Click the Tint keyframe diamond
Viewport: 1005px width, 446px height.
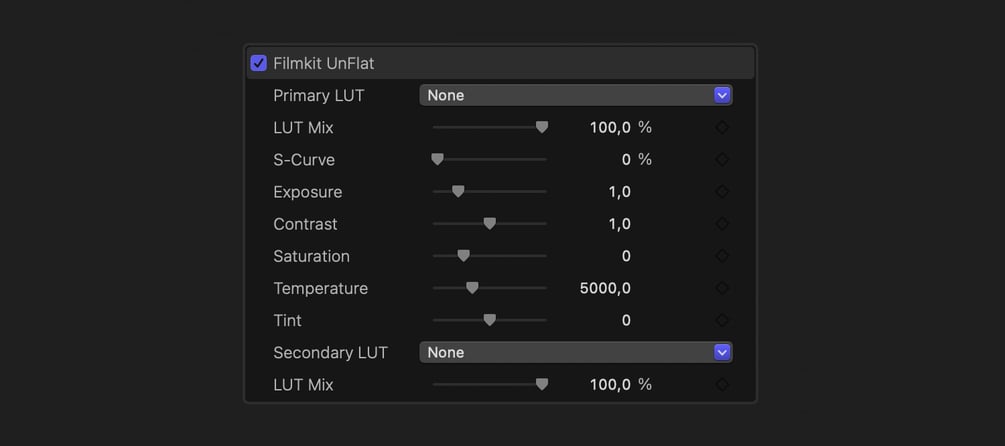(722, 320)
